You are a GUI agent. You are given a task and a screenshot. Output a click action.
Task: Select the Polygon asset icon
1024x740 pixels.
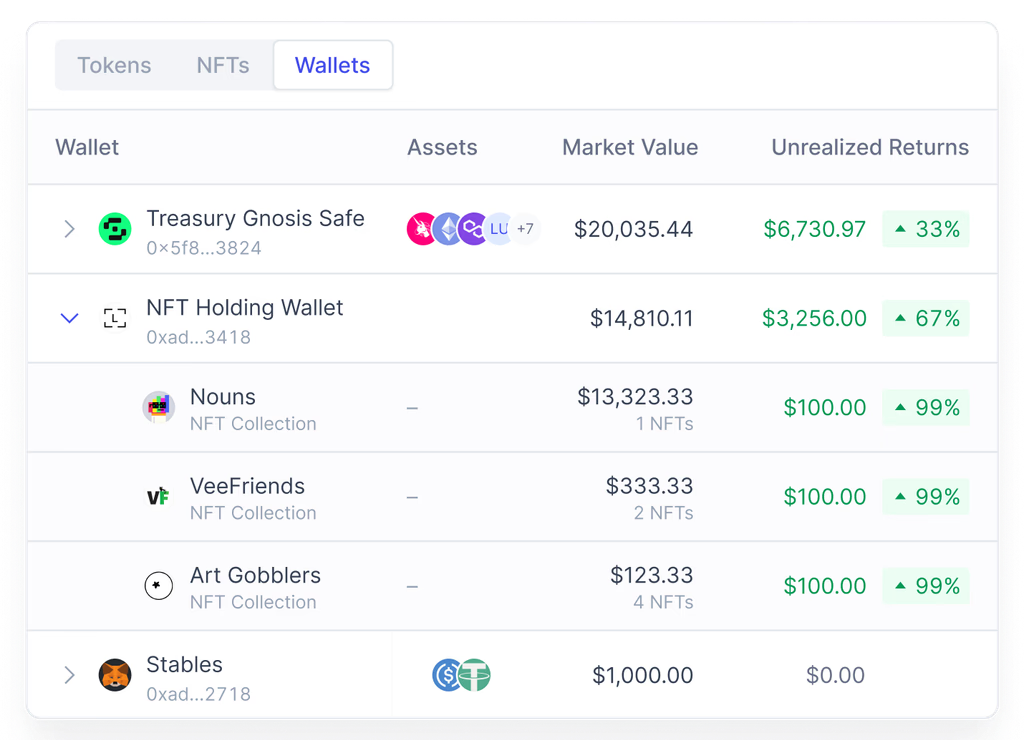tap(473, 228)
